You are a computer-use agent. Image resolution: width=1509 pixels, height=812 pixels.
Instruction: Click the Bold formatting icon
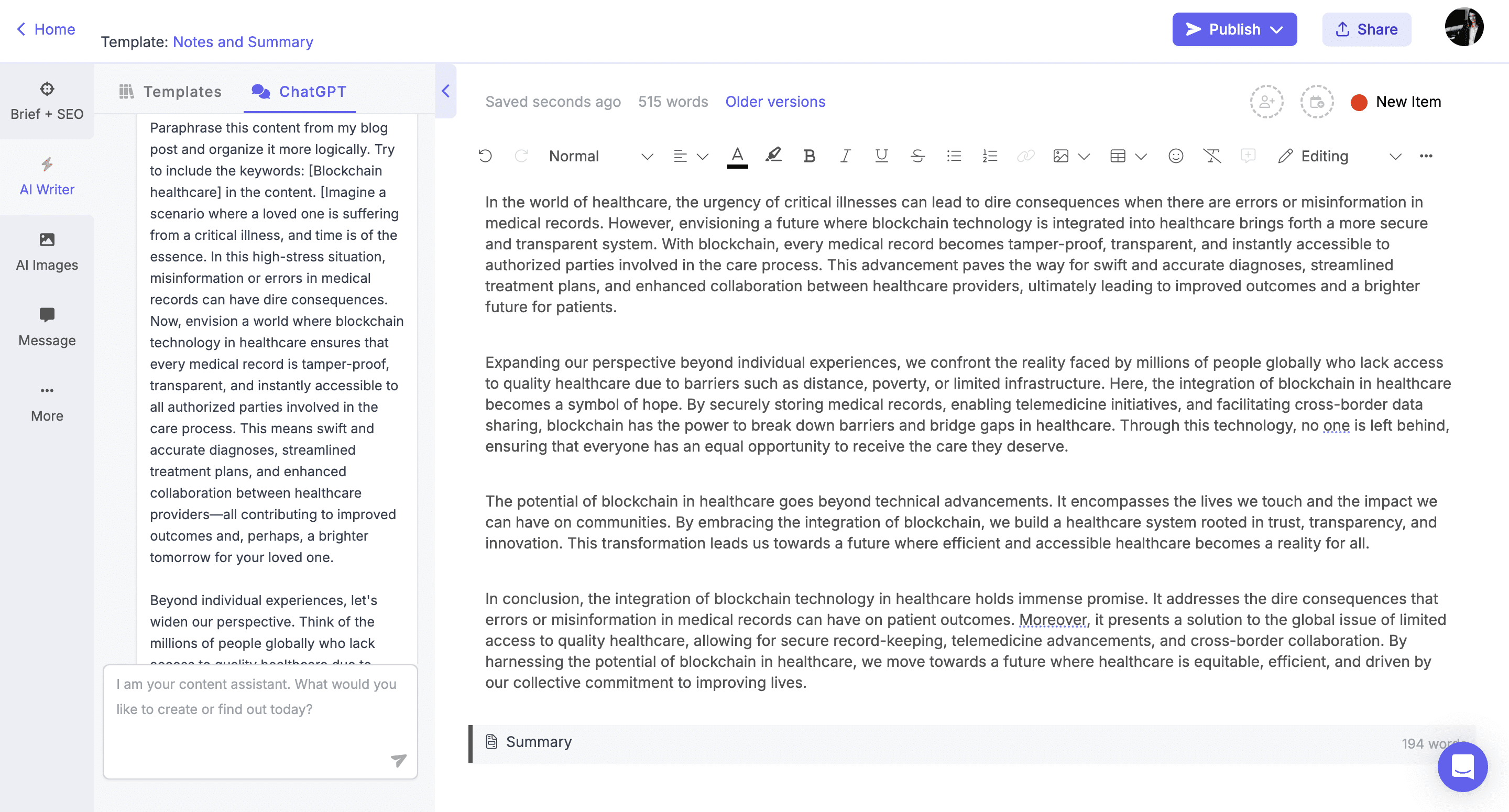tap(808, 156)
